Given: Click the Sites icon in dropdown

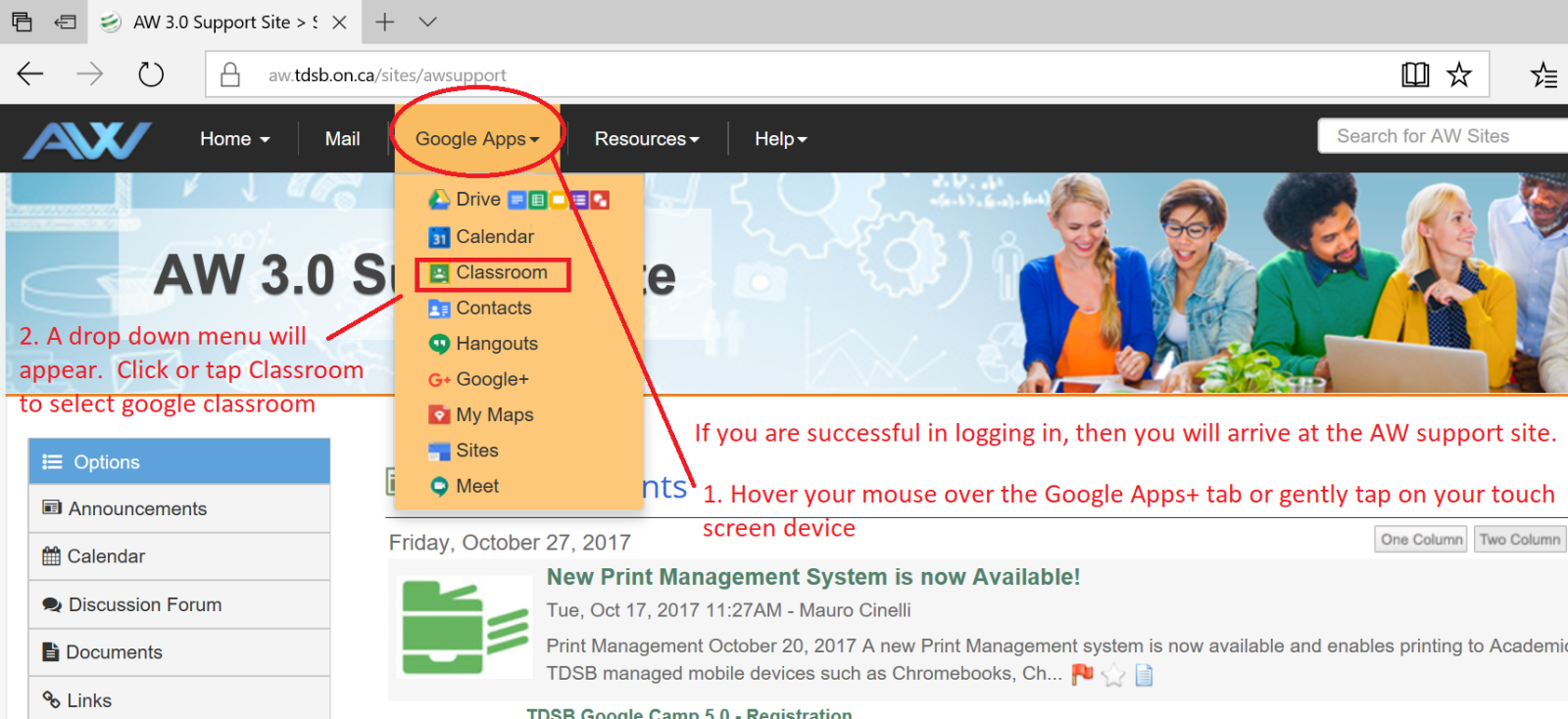Looking at the screenshot, I should (439, 452).
